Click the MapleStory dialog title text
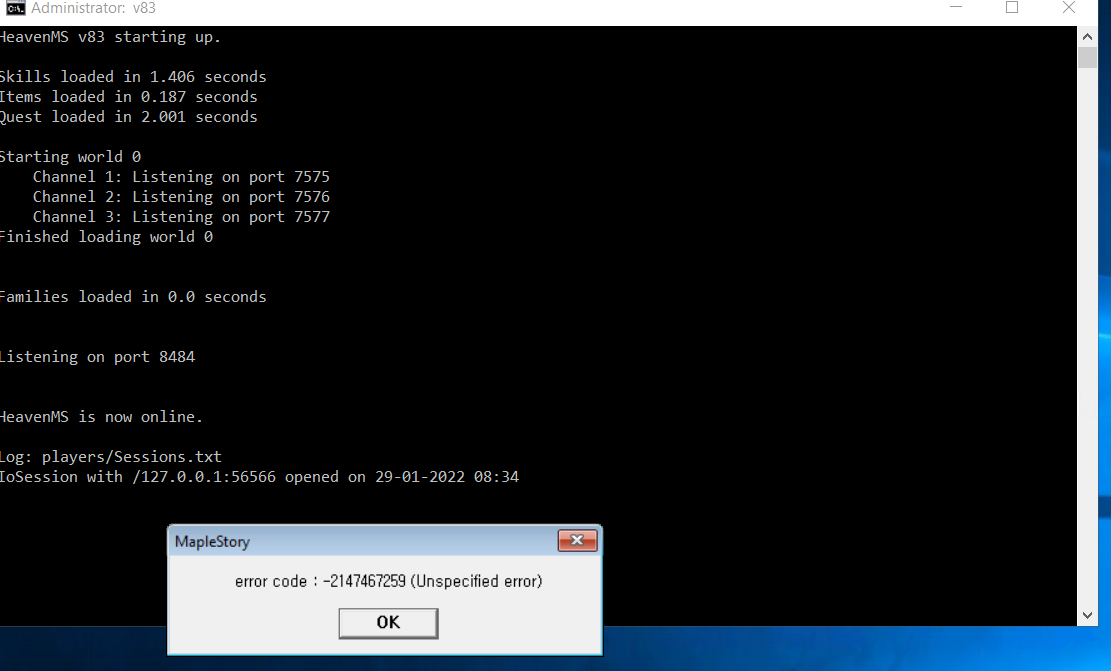This screenshot has width=1111, height=671. click(x=213, y=542)
